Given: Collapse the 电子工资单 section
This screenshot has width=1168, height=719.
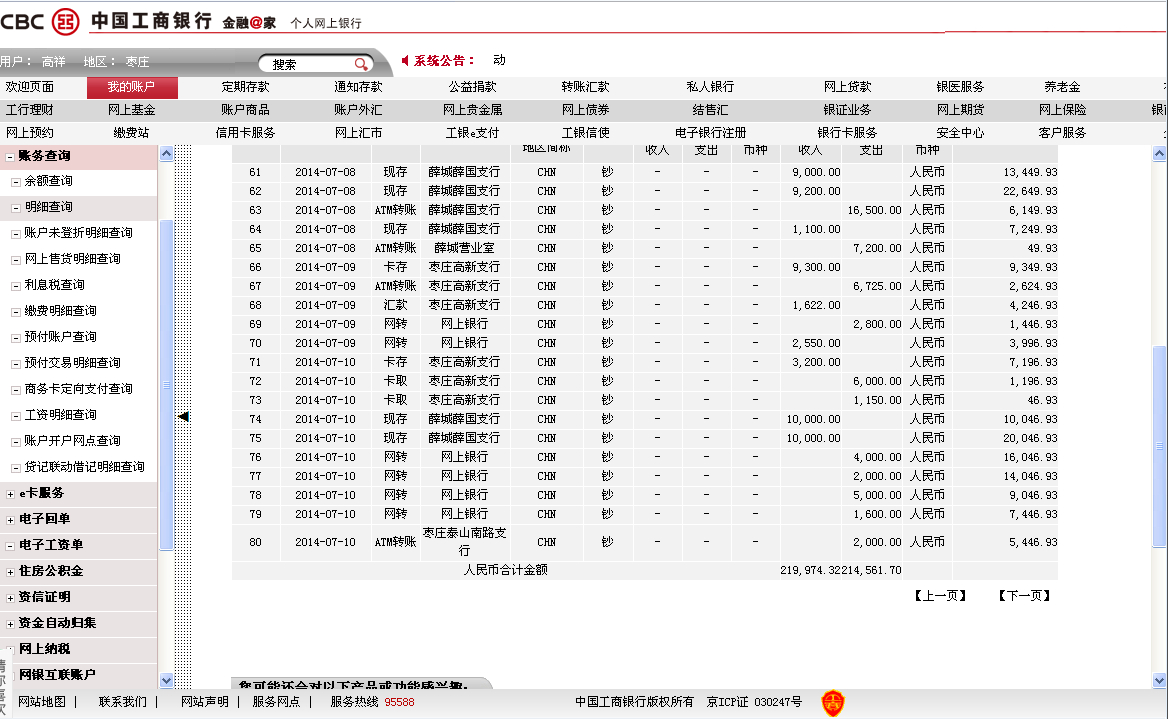Looking at the screenshot, I should pos(10,546).
